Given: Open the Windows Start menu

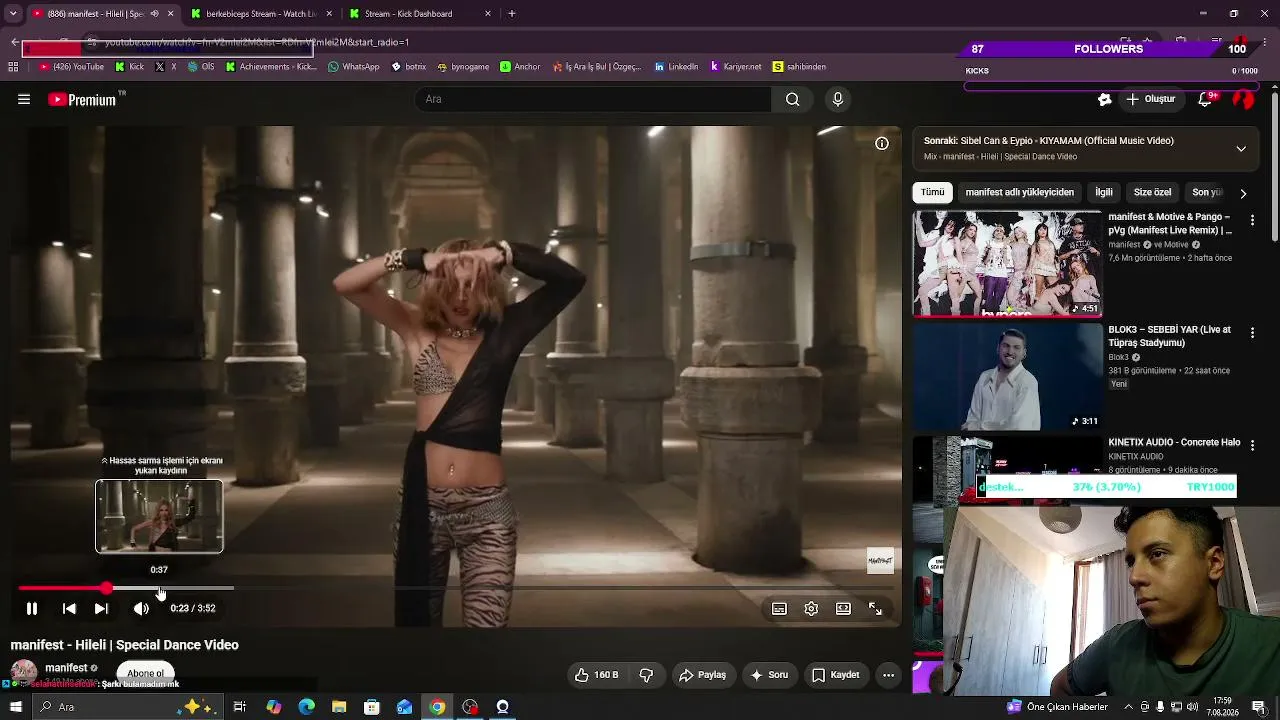Looking at the screenshot, I should point(13,707).
